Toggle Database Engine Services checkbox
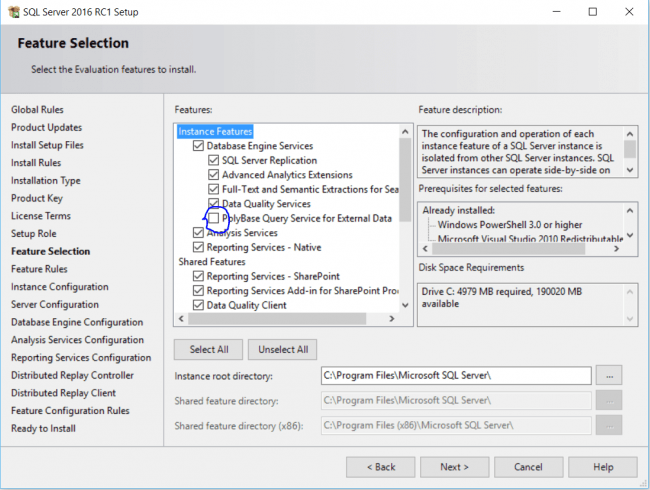The width and height of the screenshot is (650, 490). point(198,146)
